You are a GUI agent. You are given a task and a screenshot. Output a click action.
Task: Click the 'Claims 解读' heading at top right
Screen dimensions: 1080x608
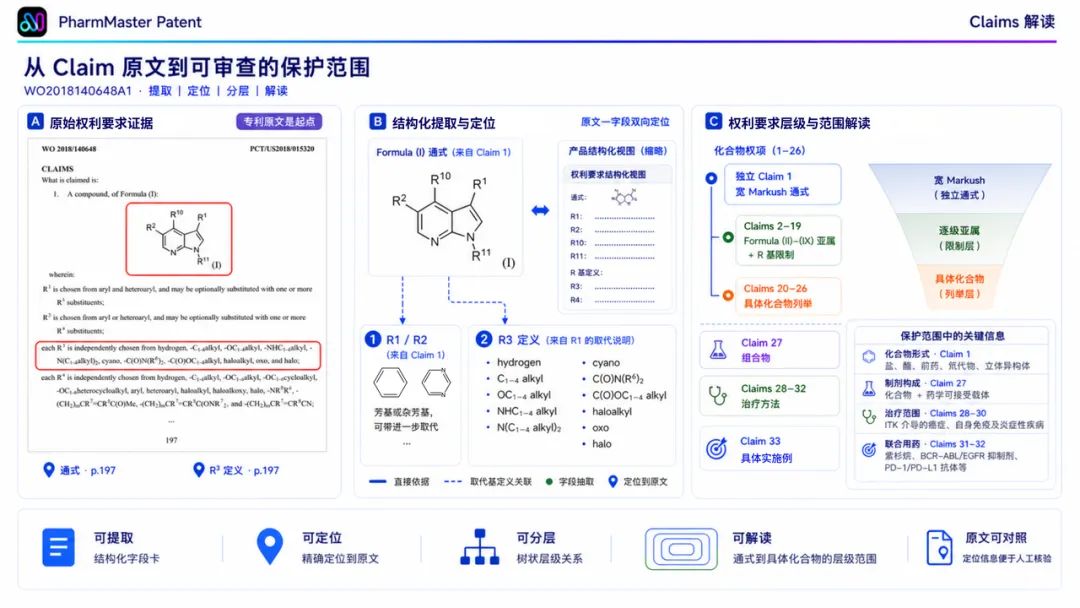pyautogui.click(x=1012, y=22)
